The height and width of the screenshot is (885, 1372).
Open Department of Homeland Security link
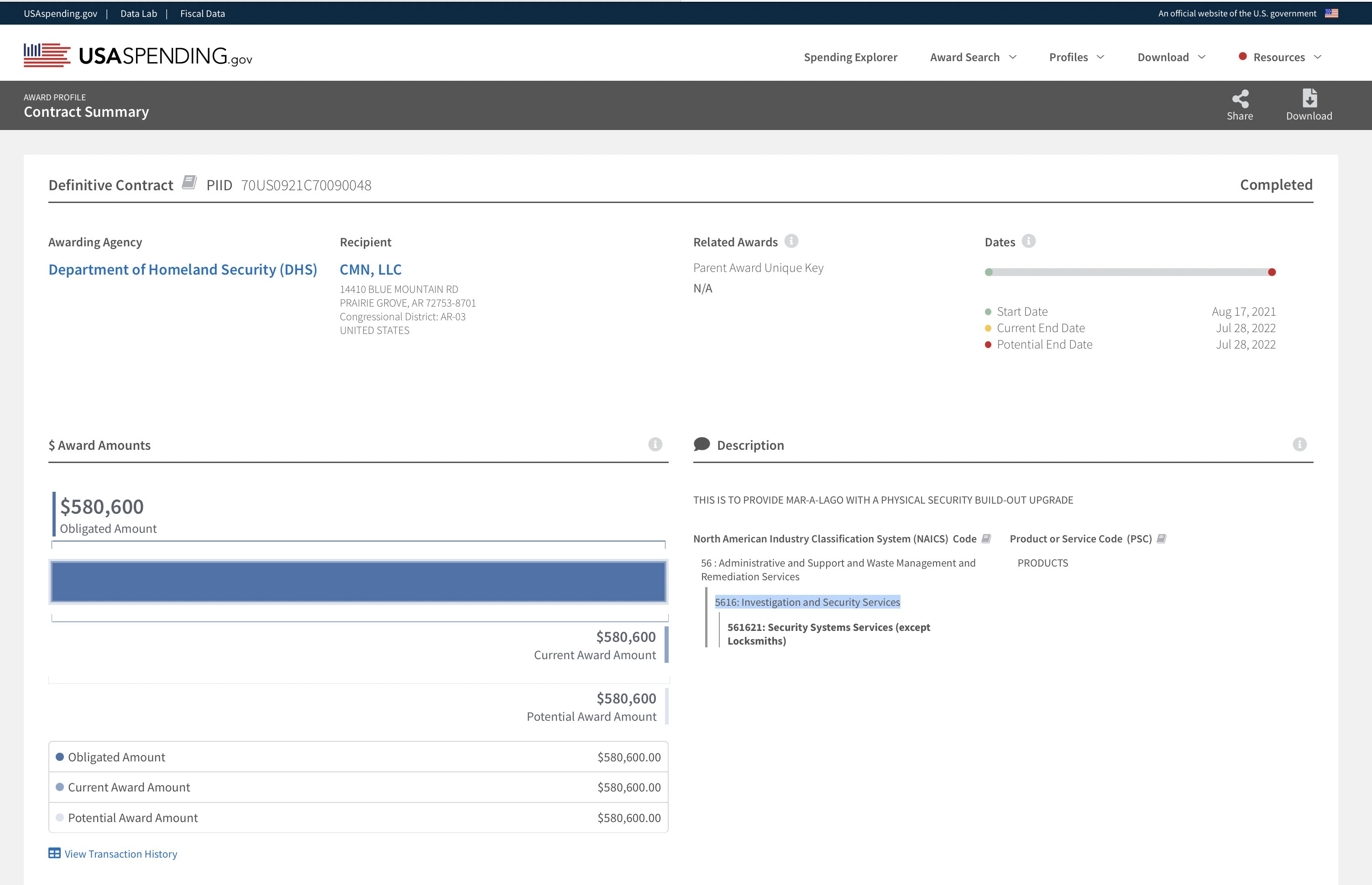coord(182,270)
